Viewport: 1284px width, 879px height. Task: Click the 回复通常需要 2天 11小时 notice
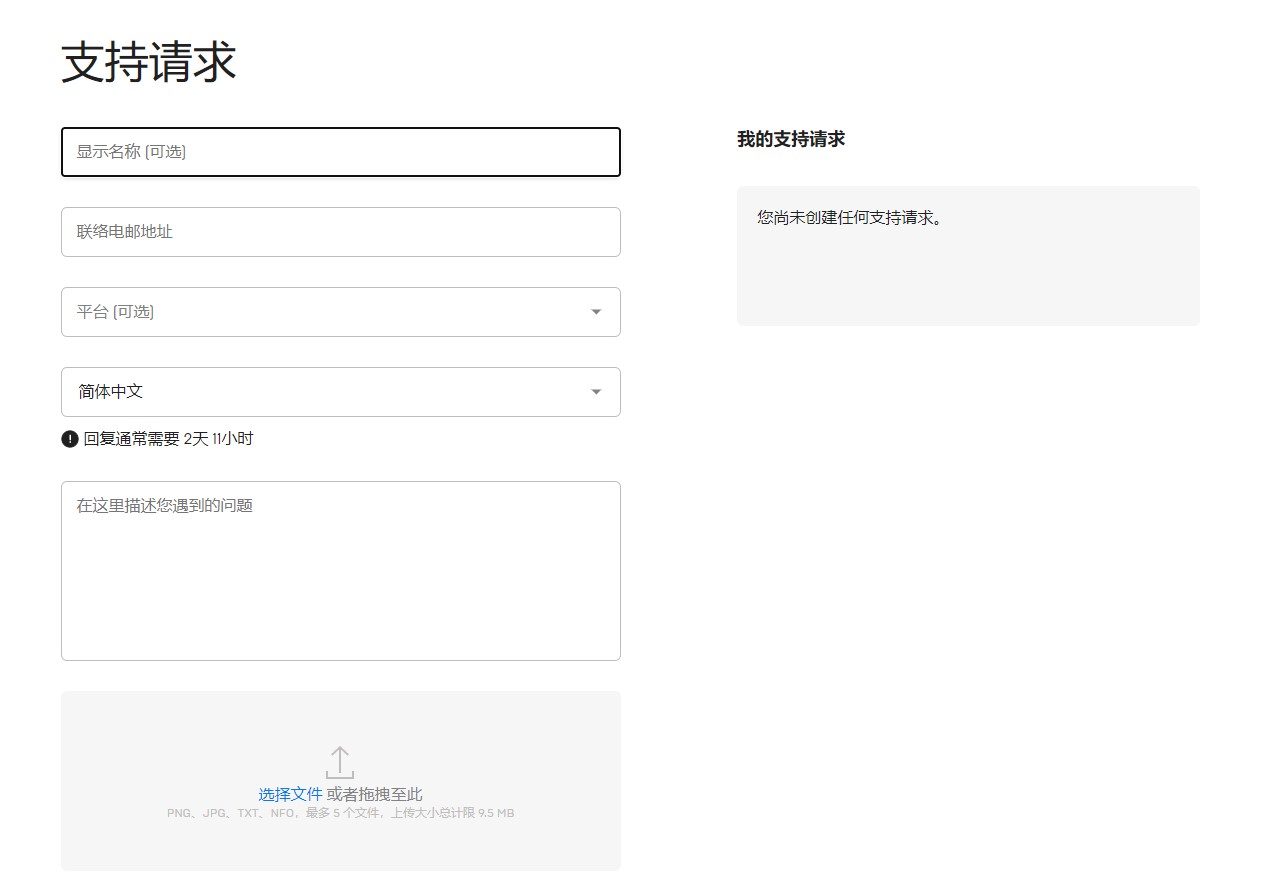coord(168,439)
